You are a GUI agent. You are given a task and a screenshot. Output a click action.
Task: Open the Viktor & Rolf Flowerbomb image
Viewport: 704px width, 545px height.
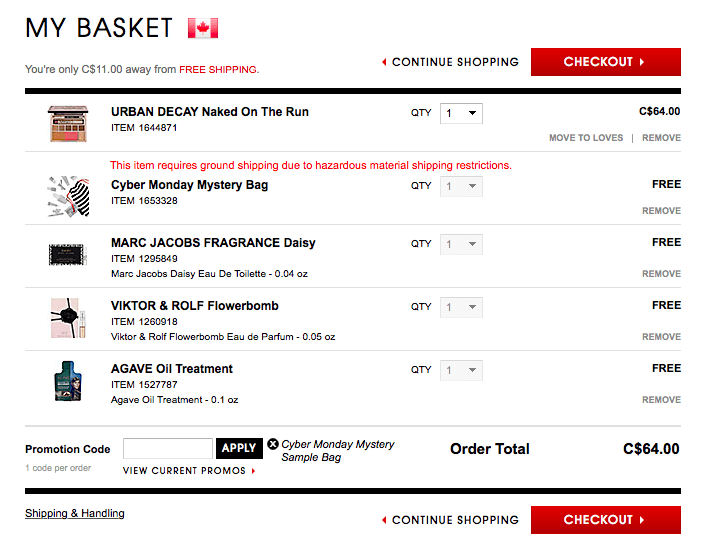(68, 318)
